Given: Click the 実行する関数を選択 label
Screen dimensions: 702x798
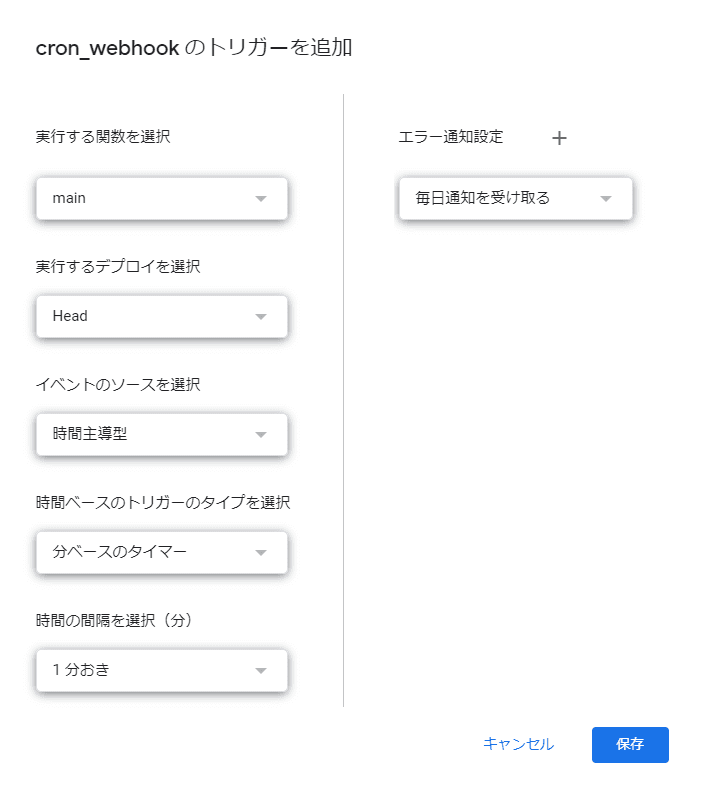Looking at the screenshot, I should [x=103, y=137].
